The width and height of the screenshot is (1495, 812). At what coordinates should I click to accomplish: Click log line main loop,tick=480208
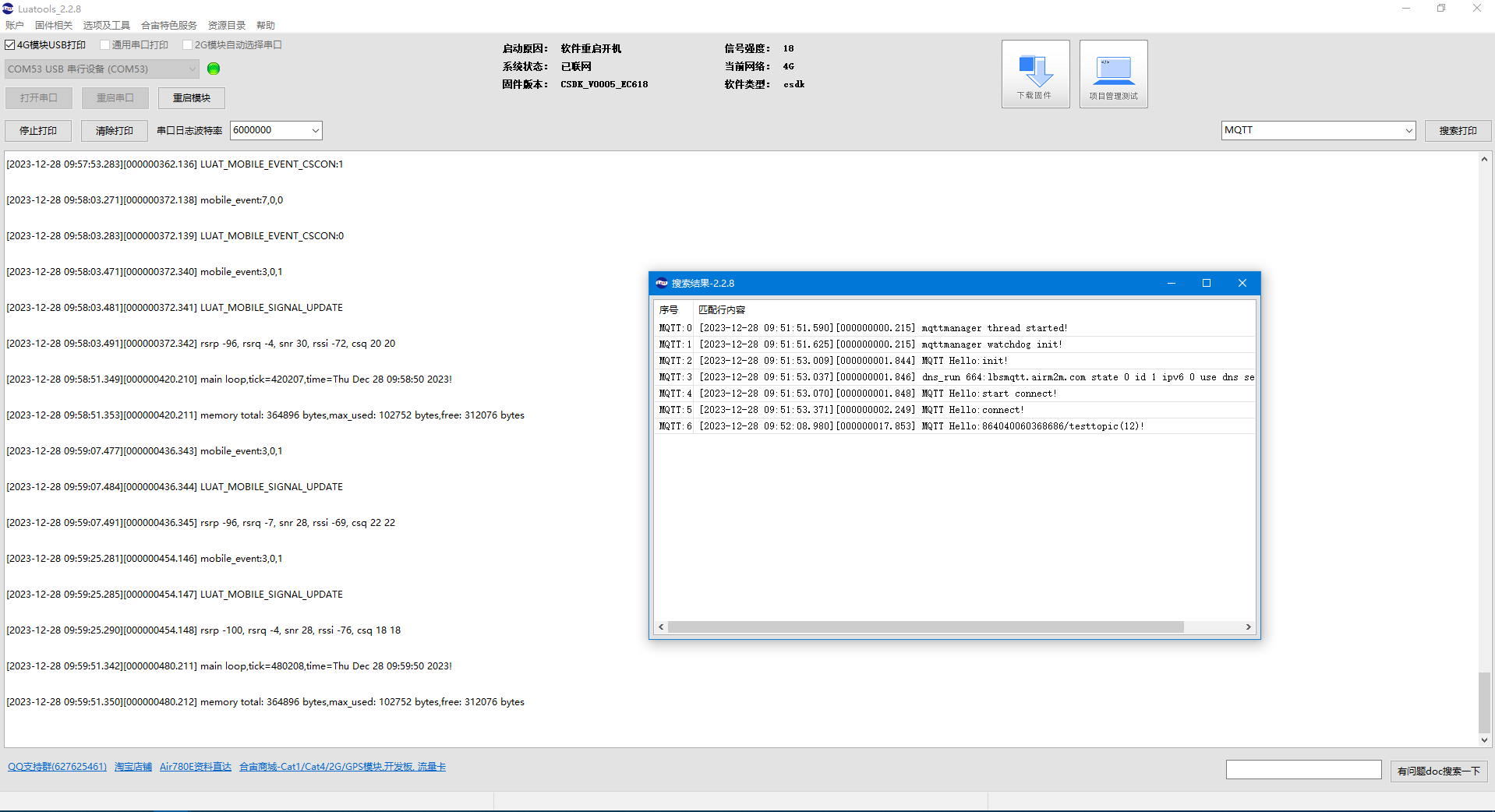point(229,666)
